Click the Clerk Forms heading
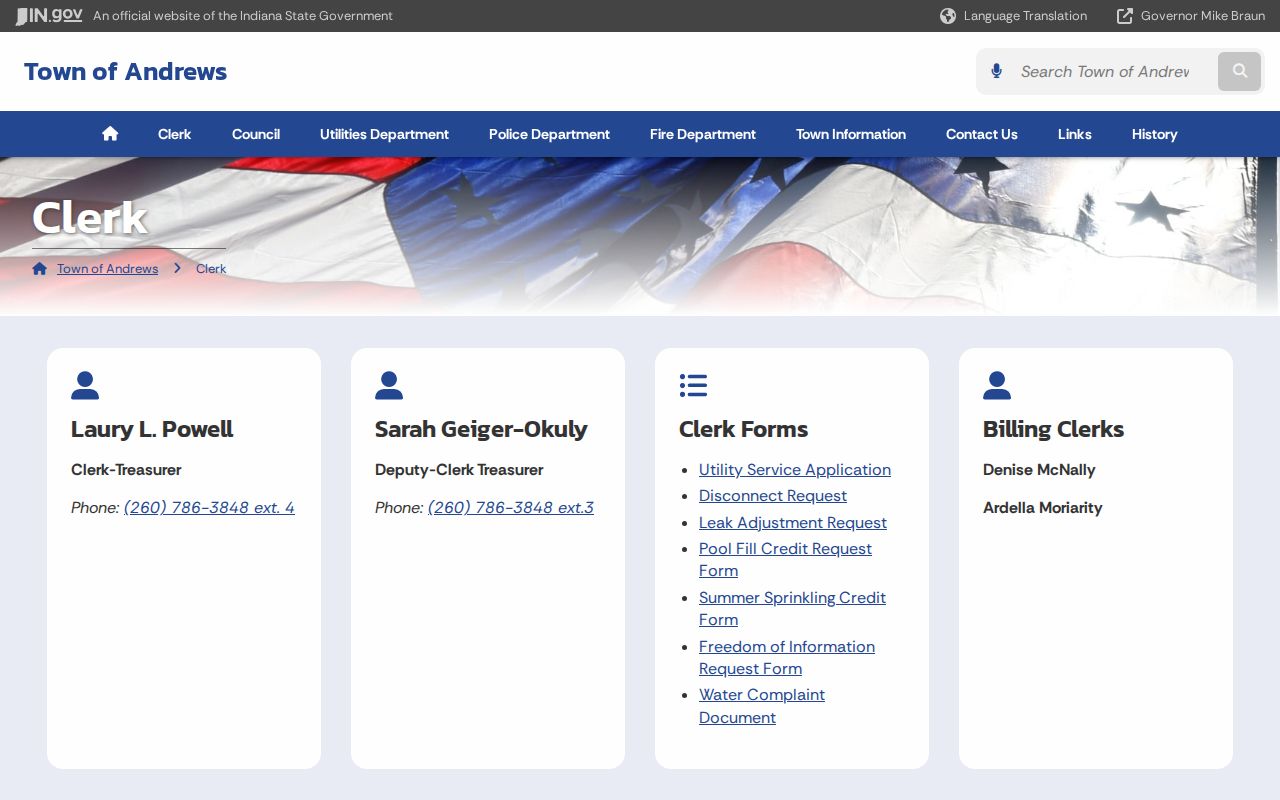Viewport: 1280px width, 800px height. coord(743,429)
